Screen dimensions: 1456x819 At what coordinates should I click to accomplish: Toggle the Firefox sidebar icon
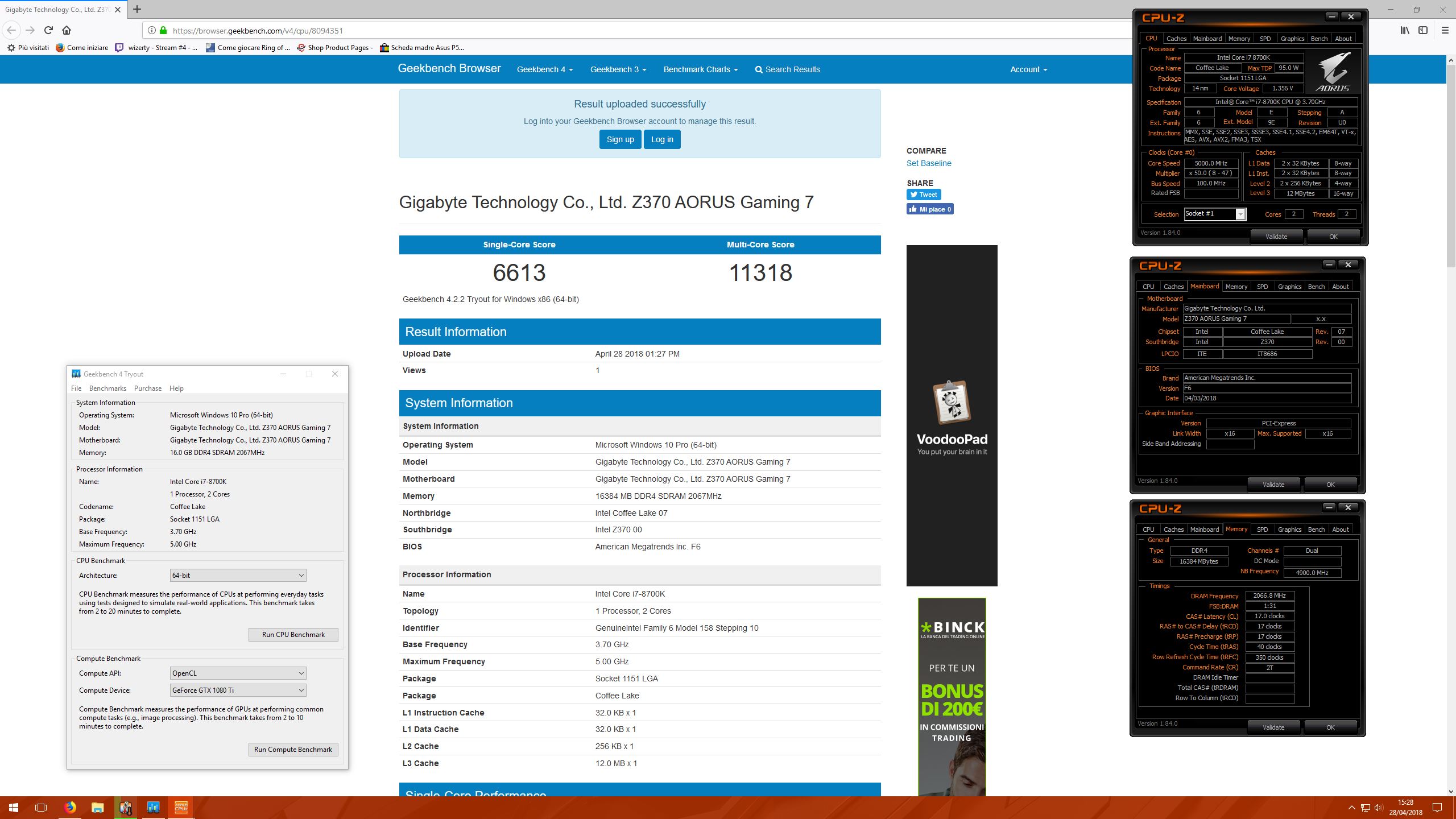[1423, 30]
